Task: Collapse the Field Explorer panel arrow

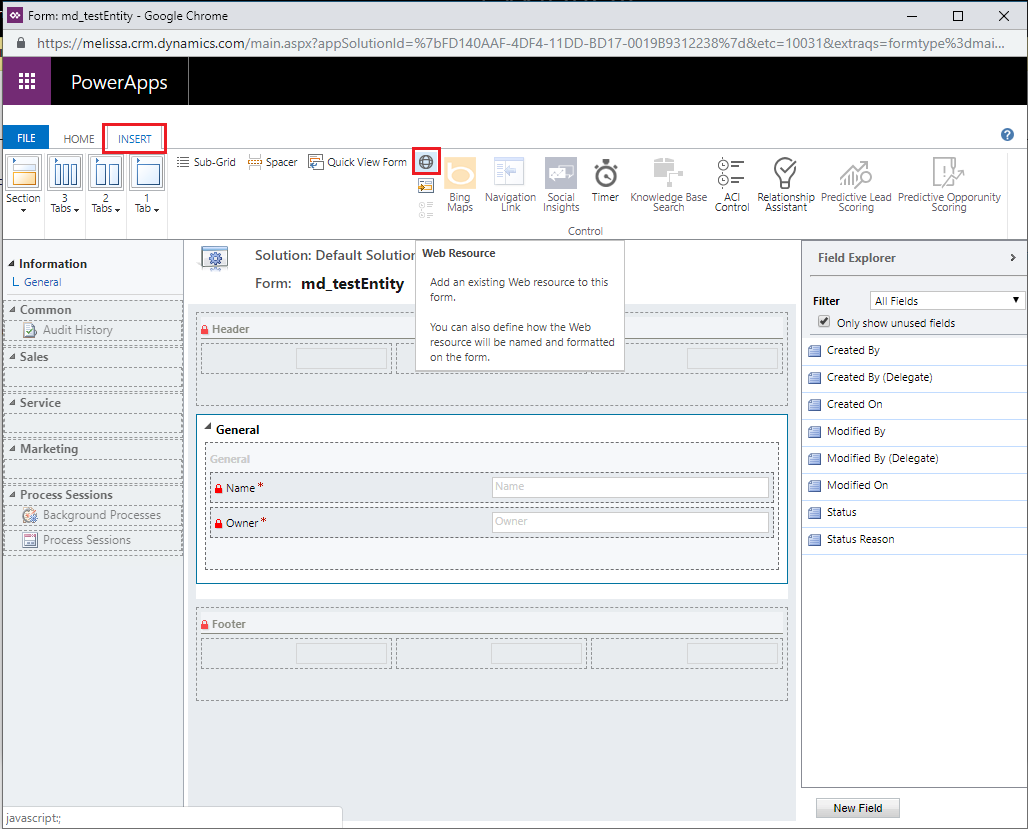Action: (x=1013, y=258)
